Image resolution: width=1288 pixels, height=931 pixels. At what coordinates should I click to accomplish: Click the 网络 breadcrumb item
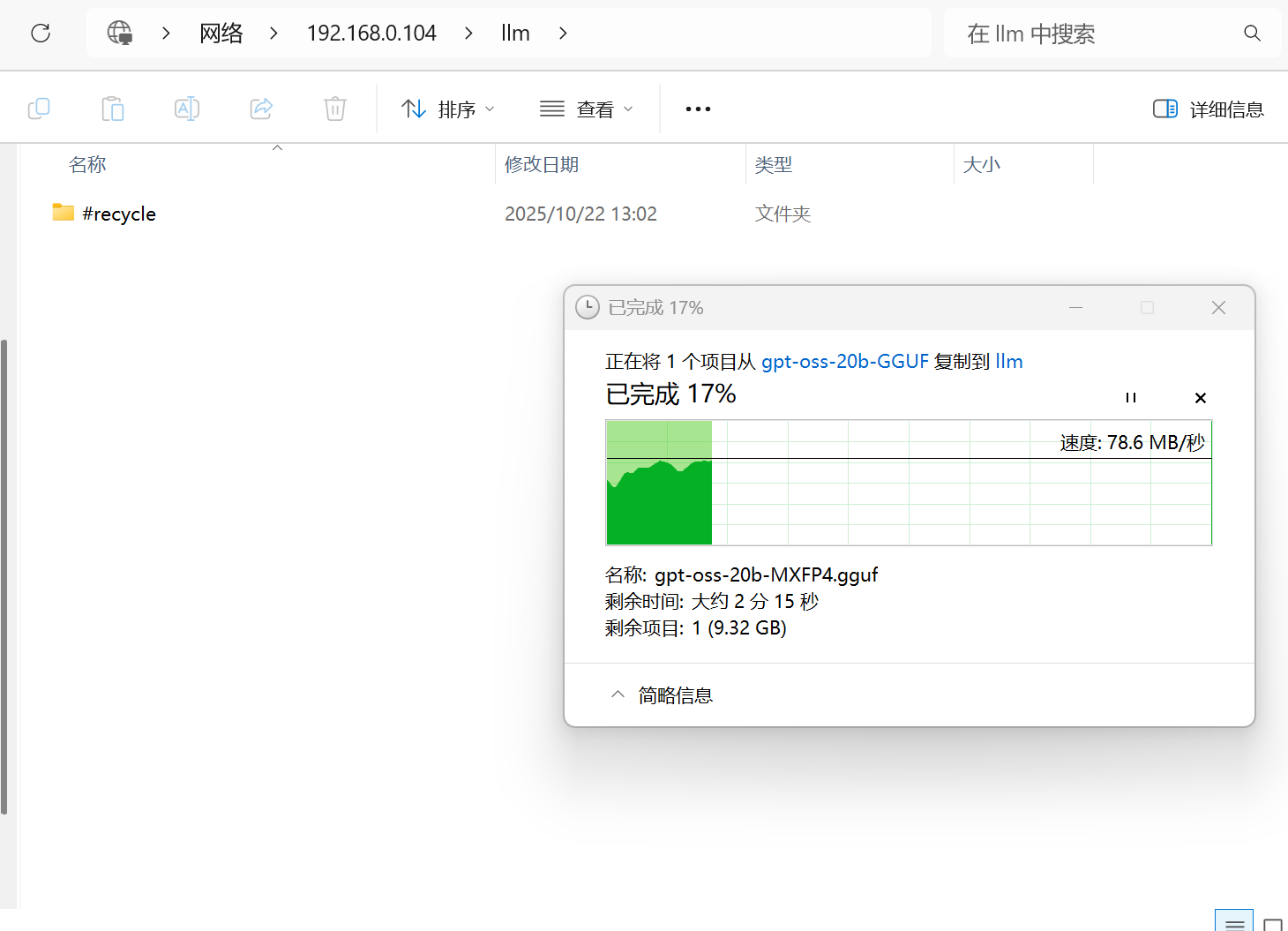coord(221,34)
